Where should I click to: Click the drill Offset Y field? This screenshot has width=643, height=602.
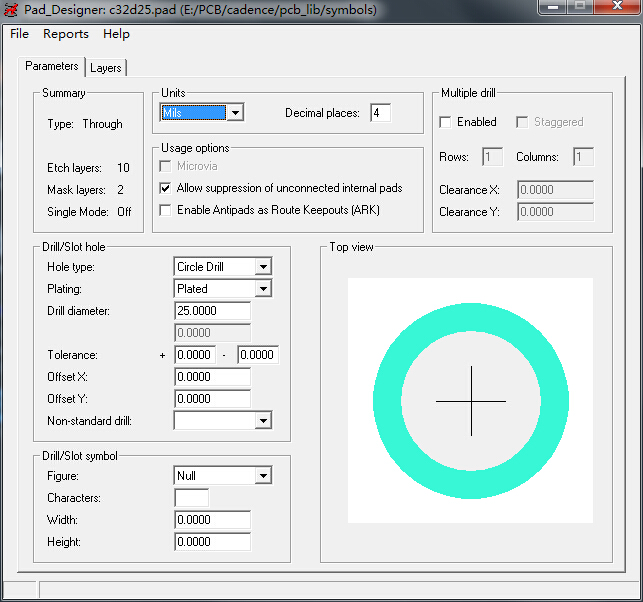point(212,399)
